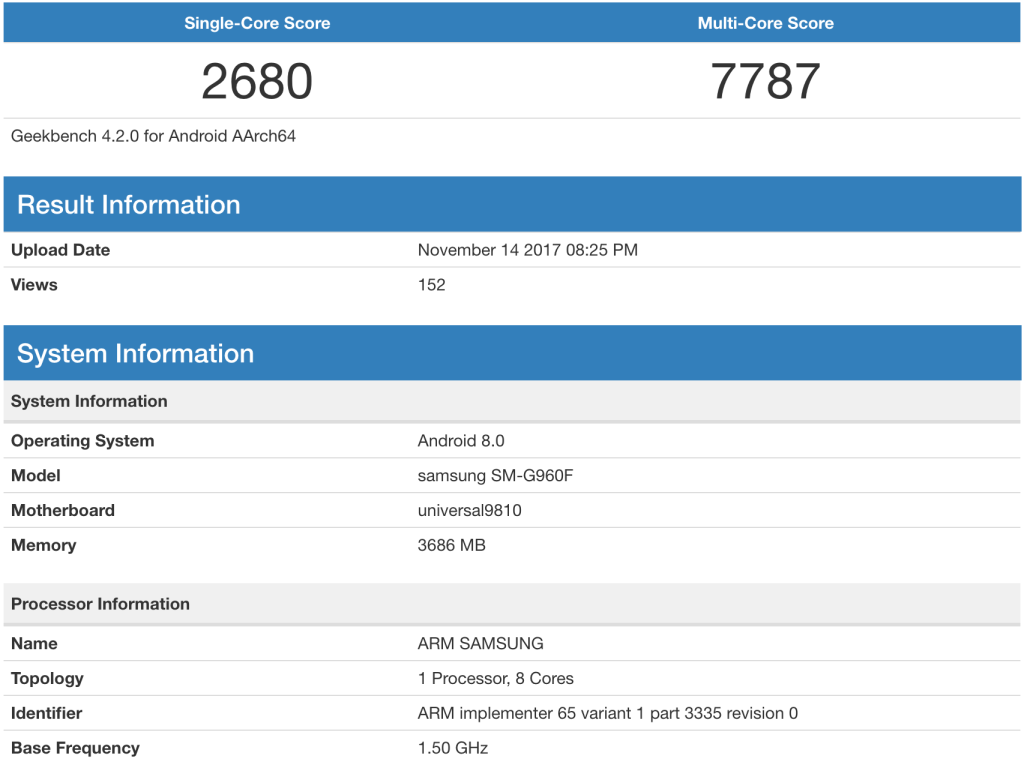Click the blue System Information banner

pyautogui.click(x=512, y=353)
